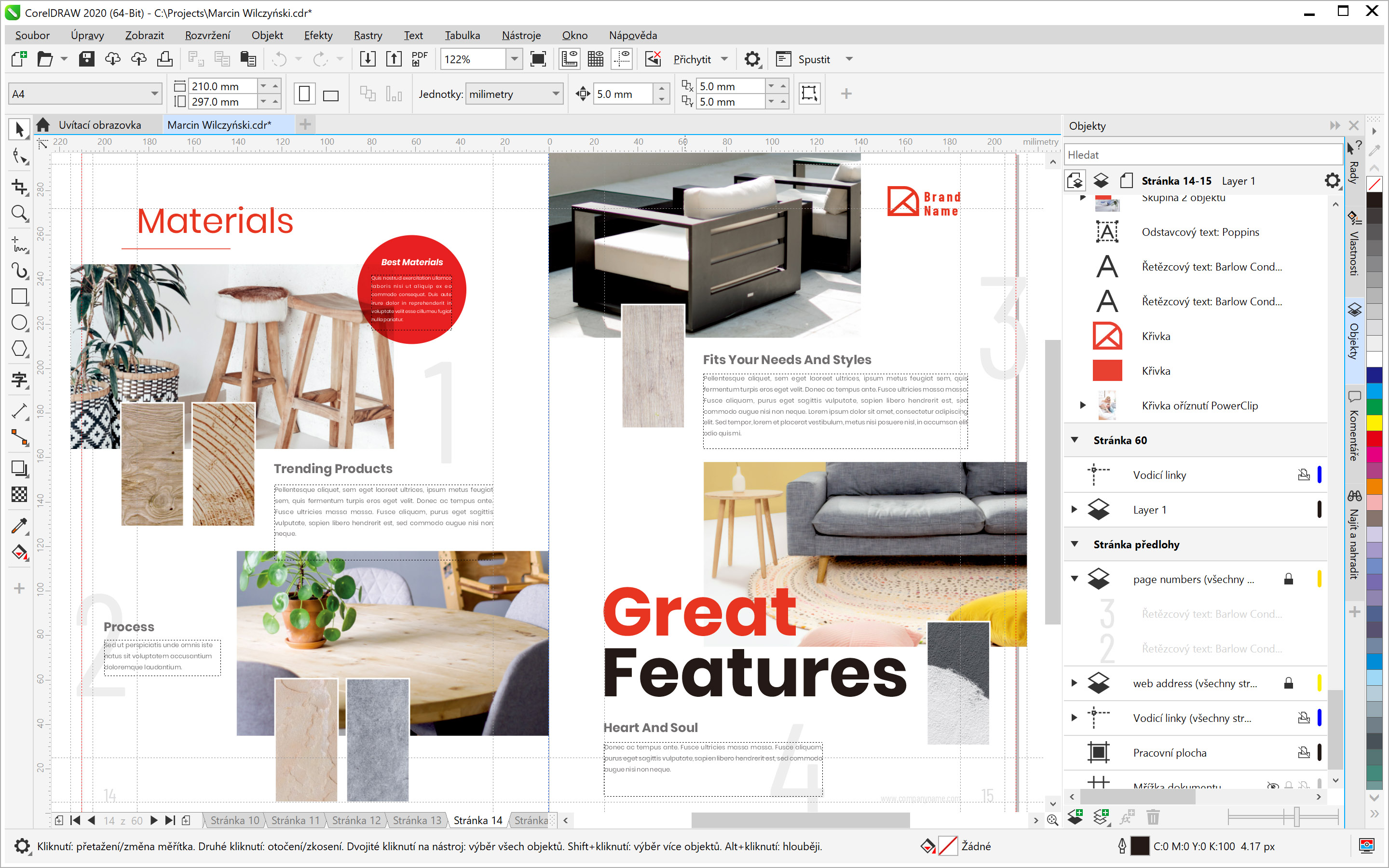Select the Zoom tool in the toolbox
1389x868 pixels.
pos(19,214)
